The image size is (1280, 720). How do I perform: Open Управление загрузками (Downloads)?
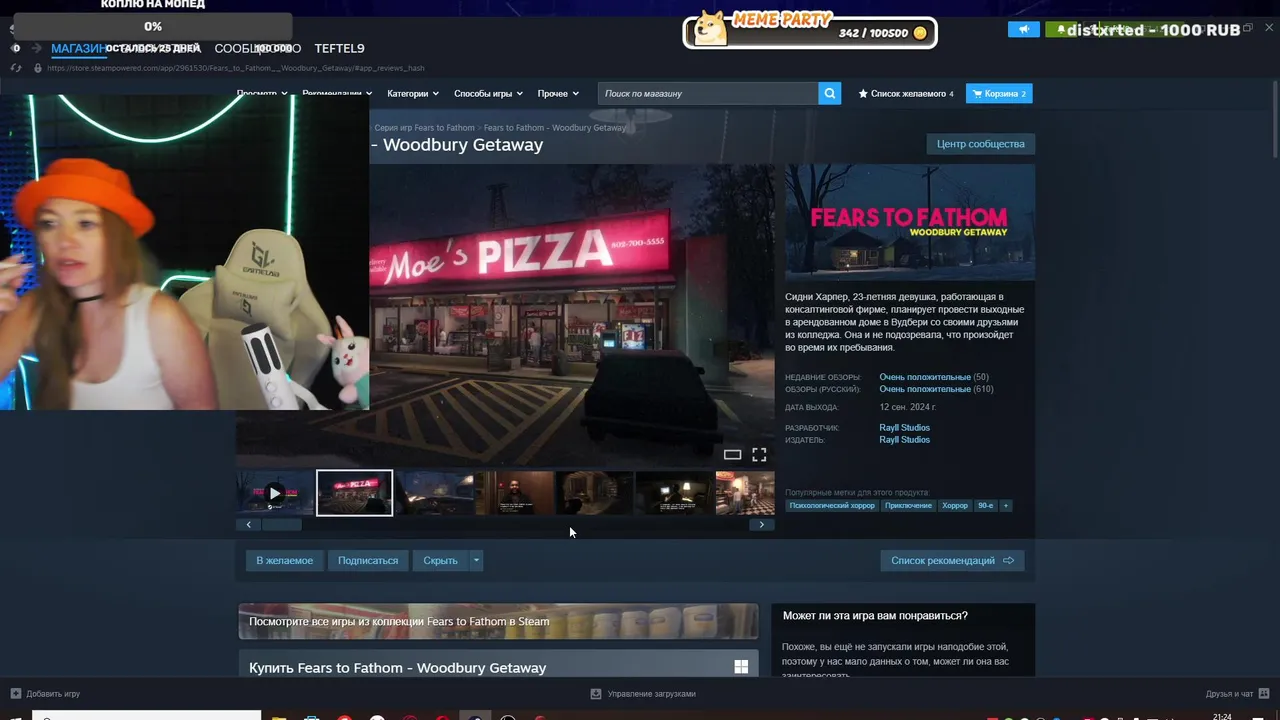click(x=651, y=694)
